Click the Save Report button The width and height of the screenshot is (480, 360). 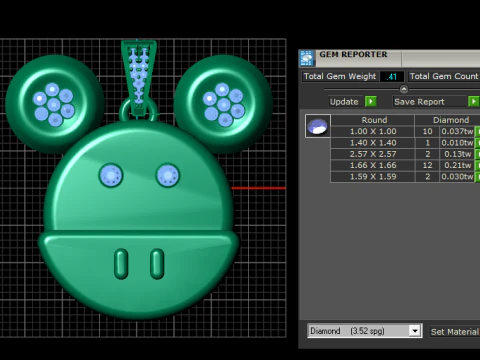coord(430,102)
